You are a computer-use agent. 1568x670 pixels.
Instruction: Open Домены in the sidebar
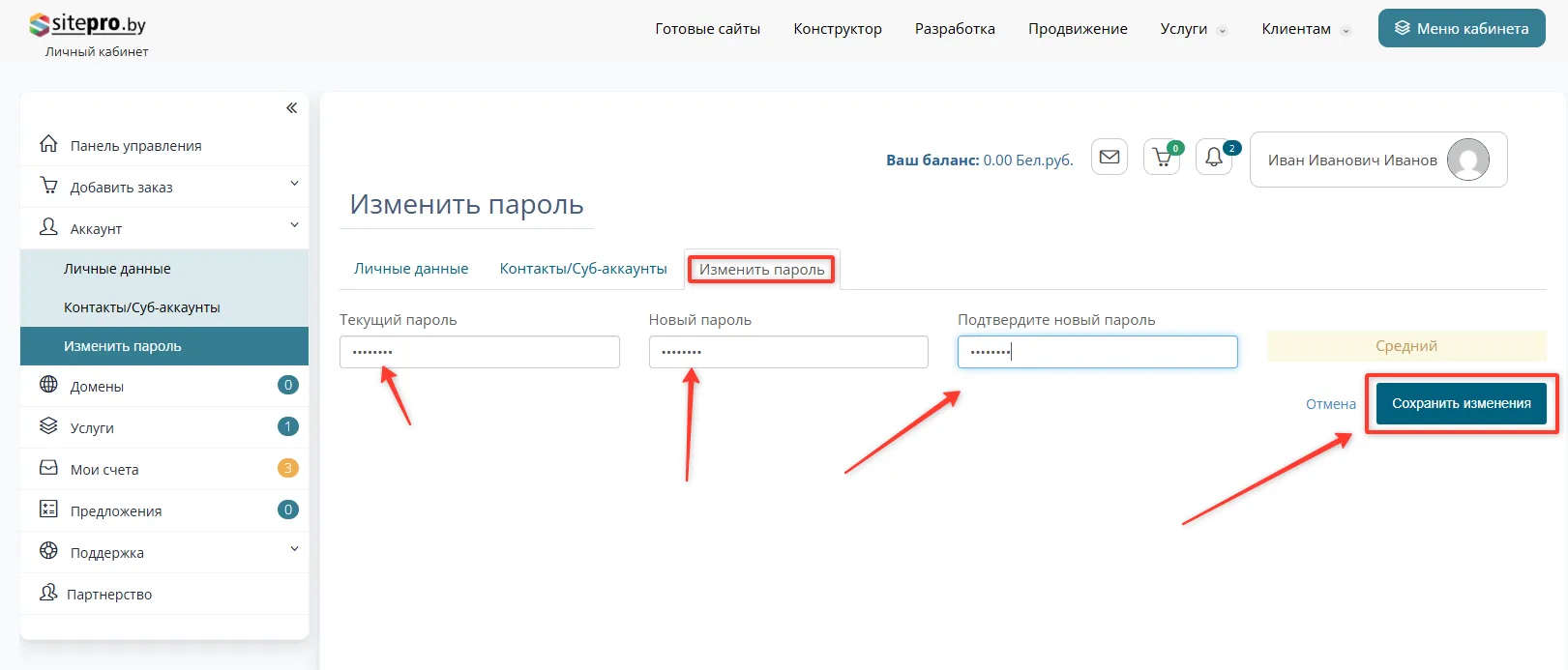click(x=97, y=387)
